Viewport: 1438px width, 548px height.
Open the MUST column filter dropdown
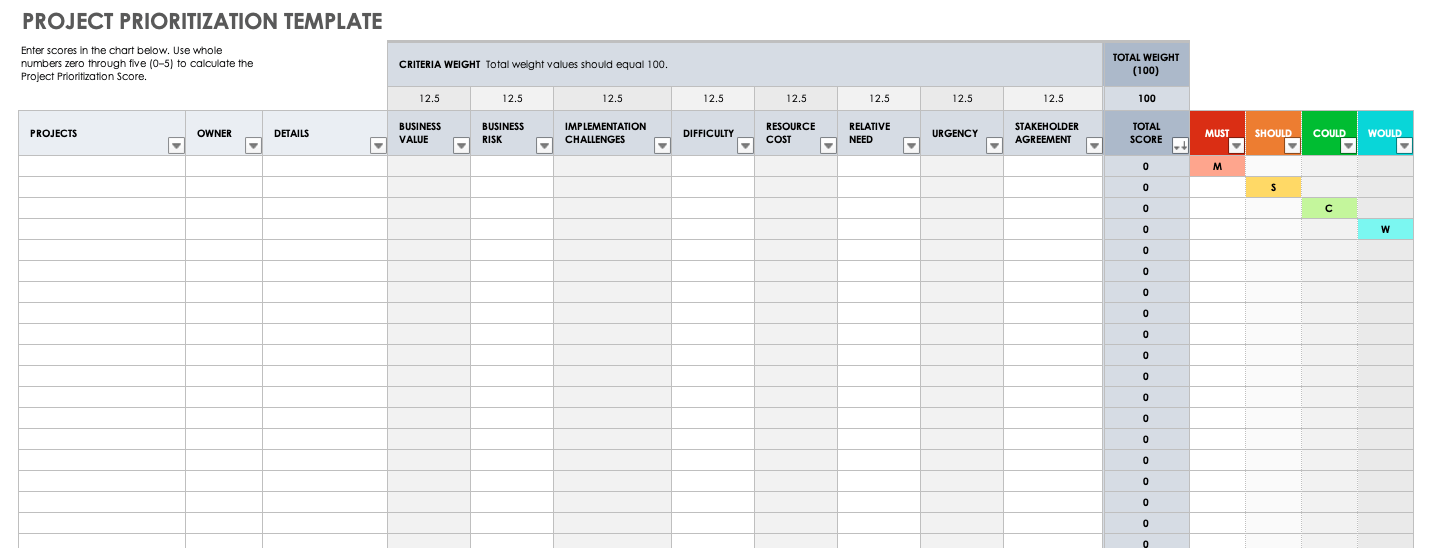point(1236,145)
